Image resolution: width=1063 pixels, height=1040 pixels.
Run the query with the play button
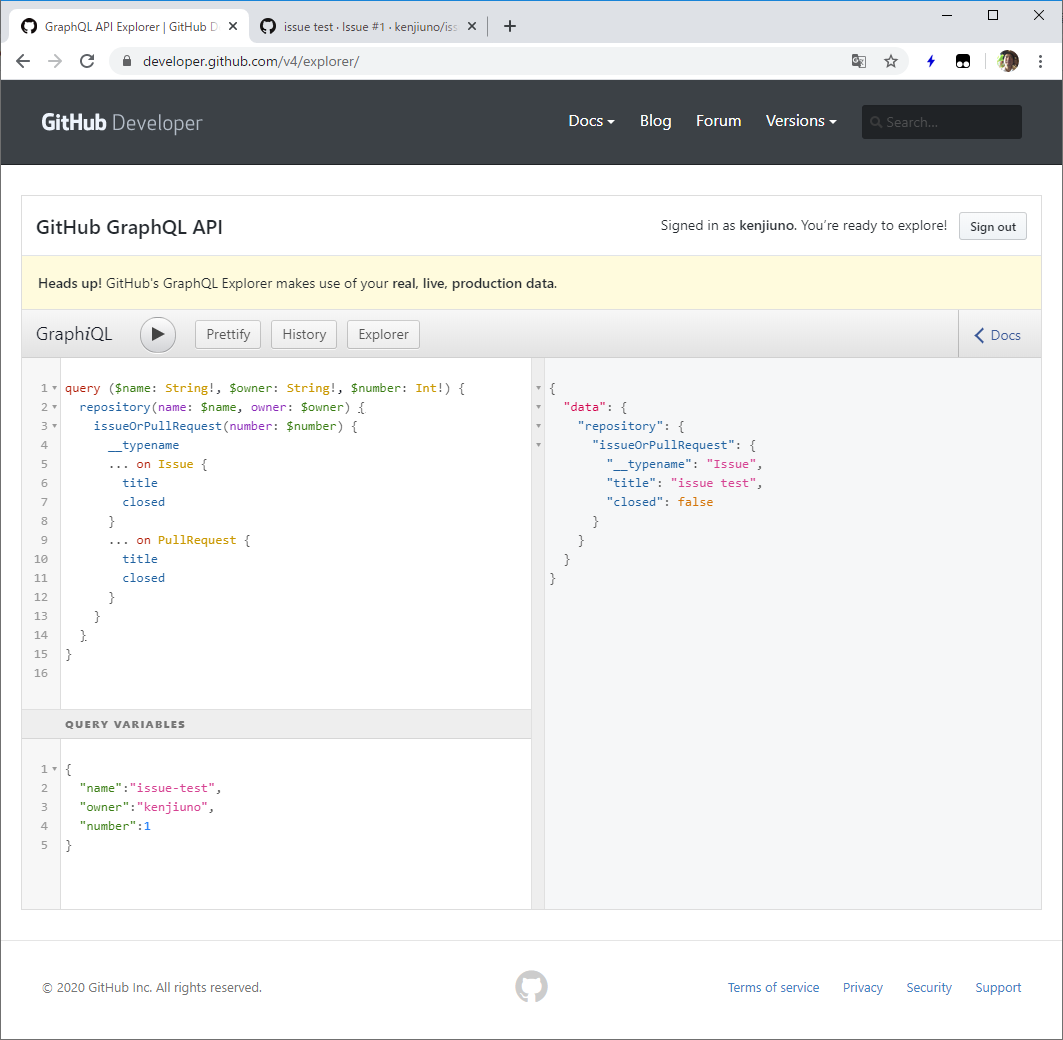(x=157, y=335)
